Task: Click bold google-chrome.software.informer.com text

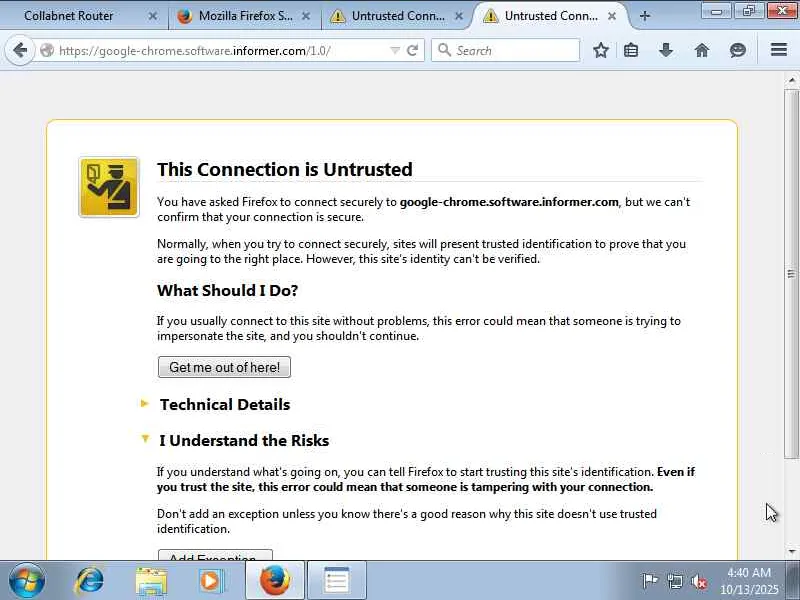Action: (509, 202)
